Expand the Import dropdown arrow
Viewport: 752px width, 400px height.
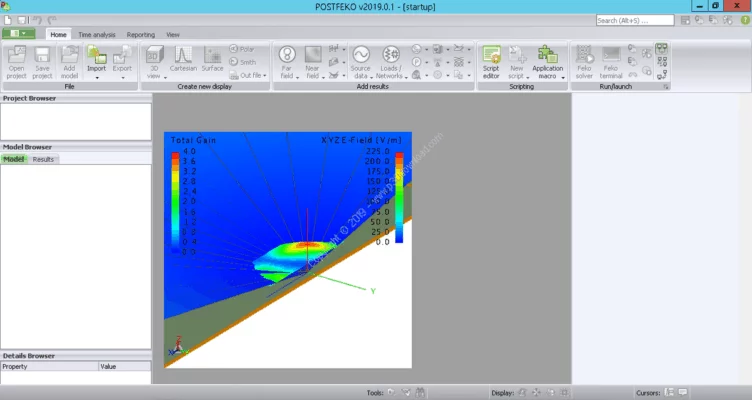[96, 78]
